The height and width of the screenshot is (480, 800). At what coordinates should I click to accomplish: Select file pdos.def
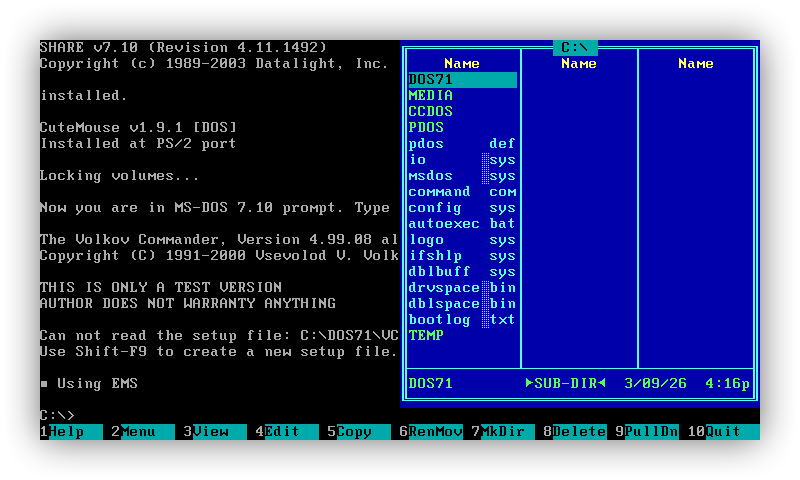[462, 143]
